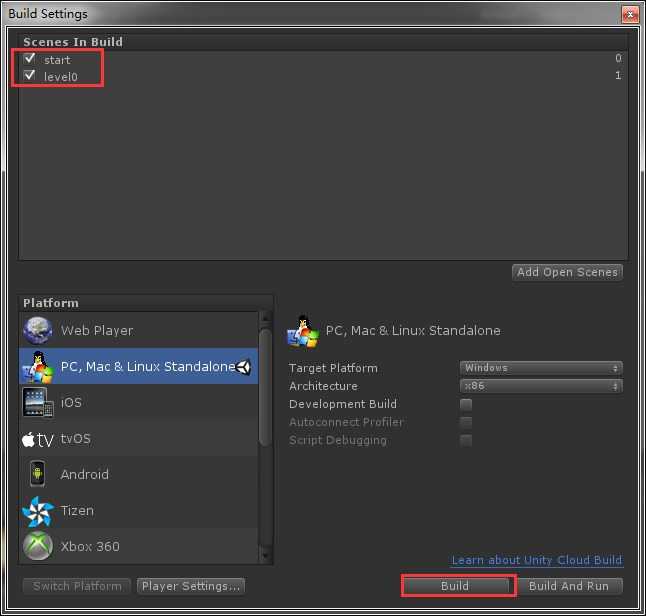The height and width of the screenshot is (616, 646).
Task: Click the platform list scroll down arrow
Action: click(x=266, y=556)
